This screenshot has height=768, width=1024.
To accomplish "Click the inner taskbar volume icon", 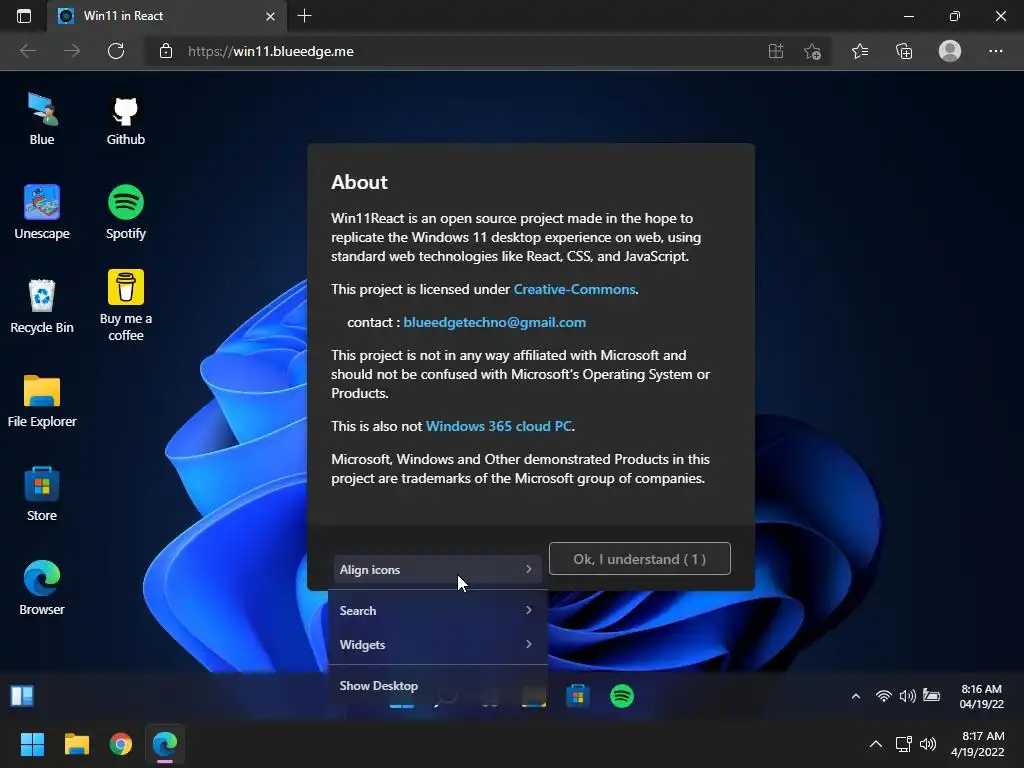I will coord(907,696).
